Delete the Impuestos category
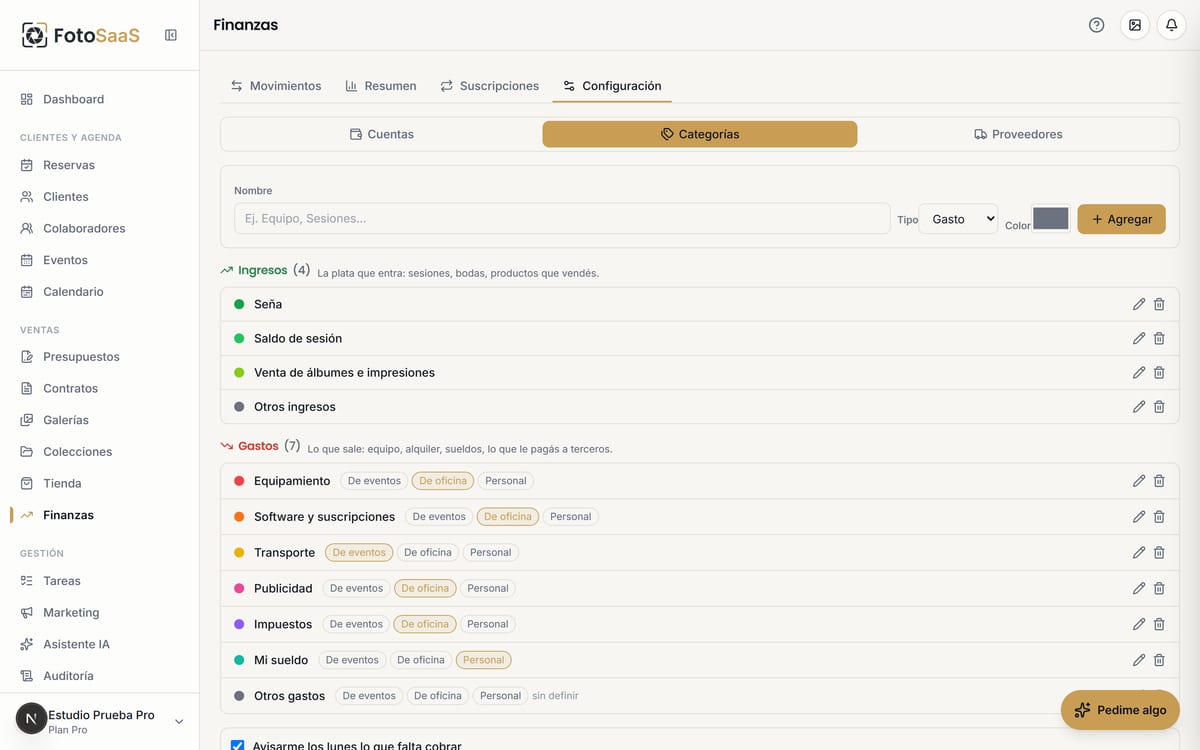The height and width of the screenshot is (750, 1200). click(1159, 624)
